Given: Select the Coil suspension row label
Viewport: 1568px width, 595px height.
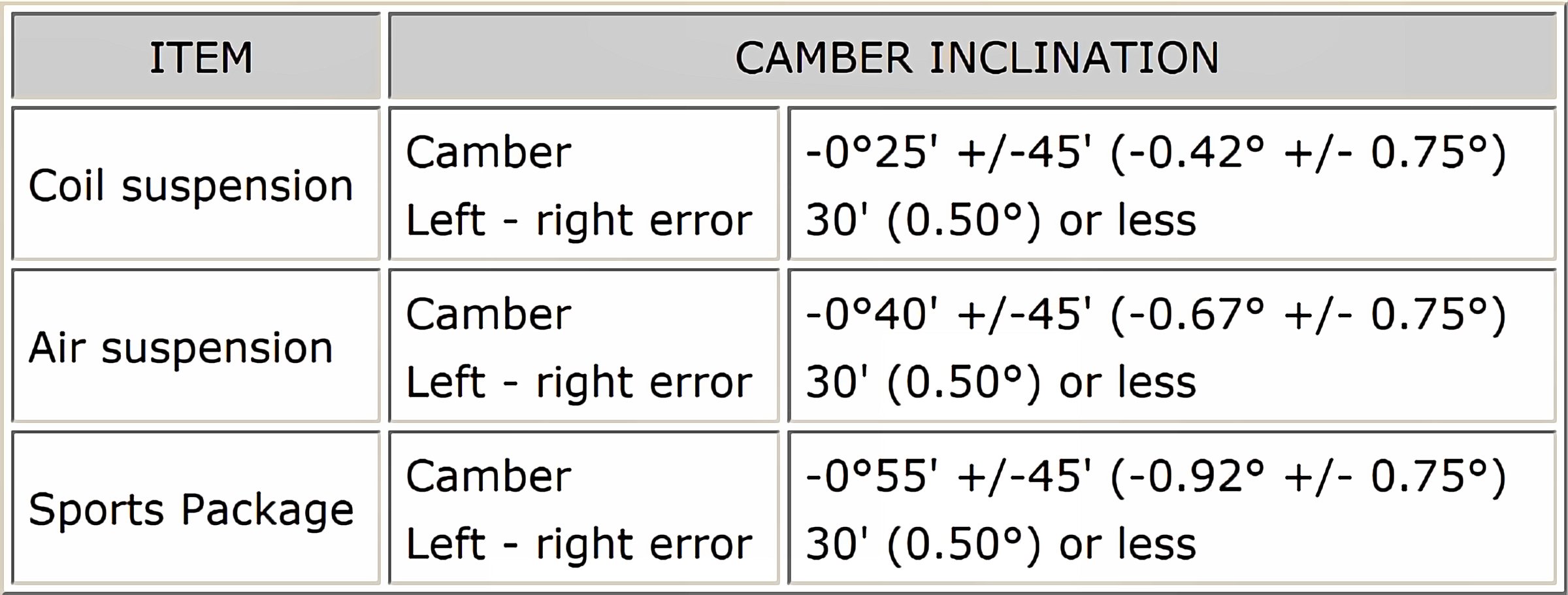Looking at the screenshot, I should tap(191, 186).
